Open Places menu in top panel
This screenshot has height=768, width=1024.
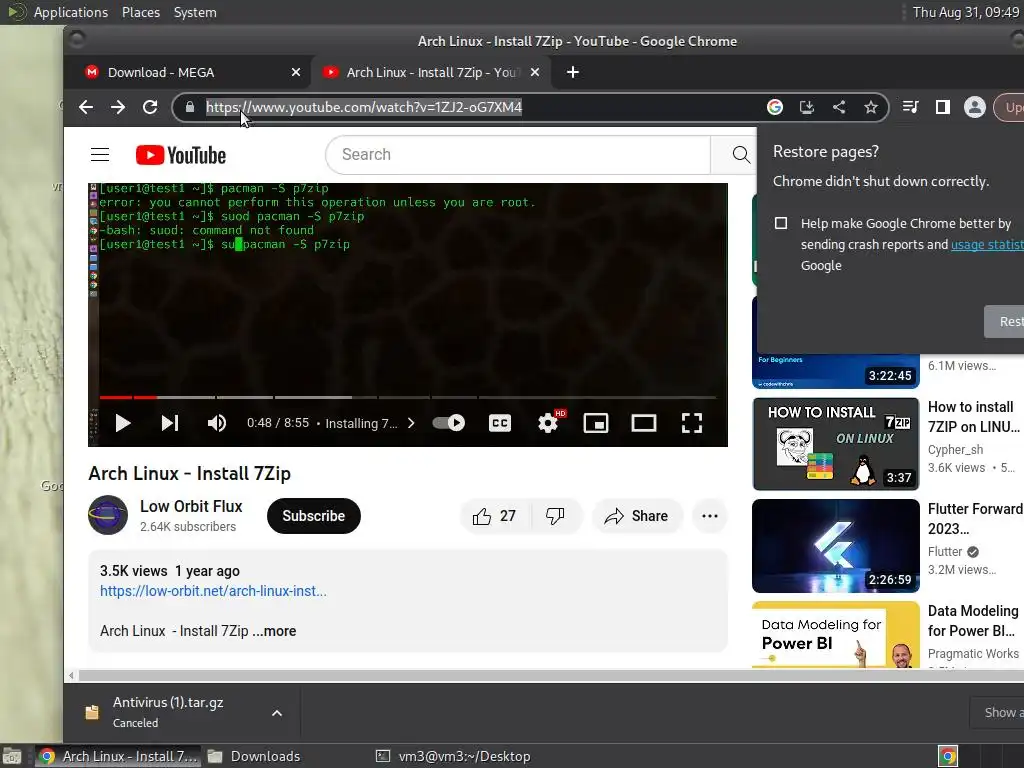click(141, 12)
